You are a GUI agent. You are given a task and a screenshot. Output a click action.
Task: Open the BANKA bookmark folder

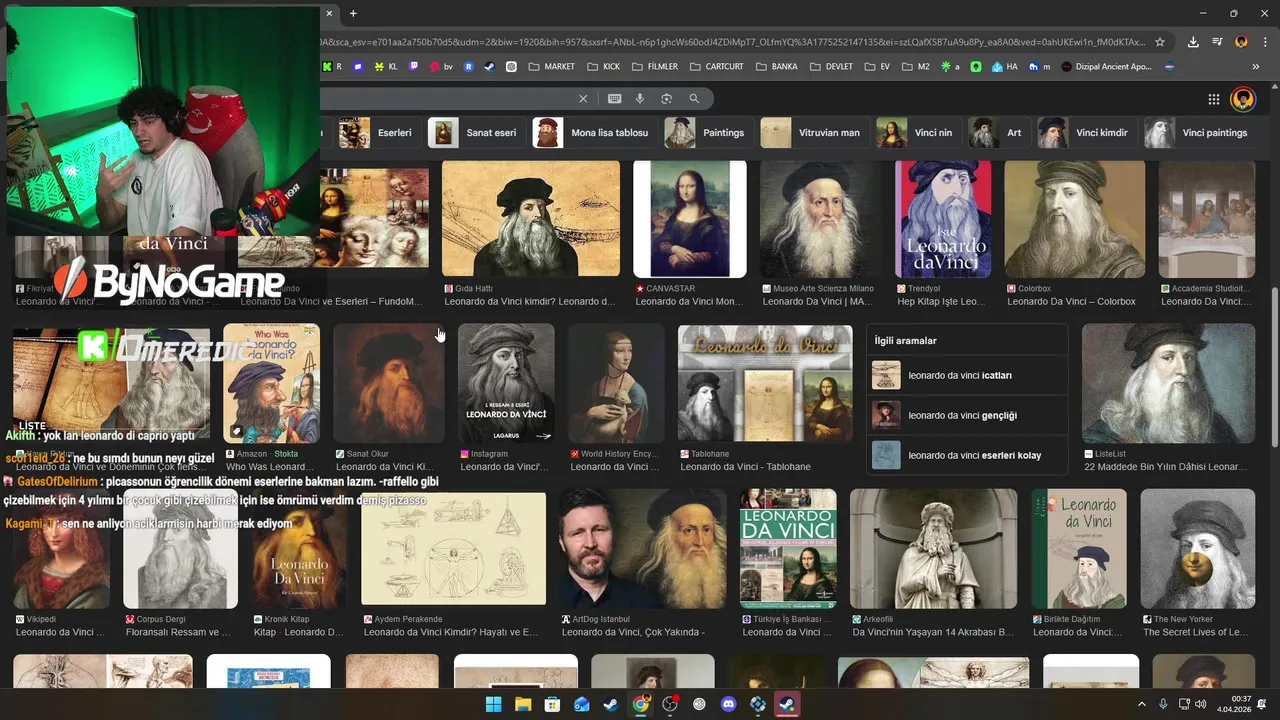(x=777, y=67)
